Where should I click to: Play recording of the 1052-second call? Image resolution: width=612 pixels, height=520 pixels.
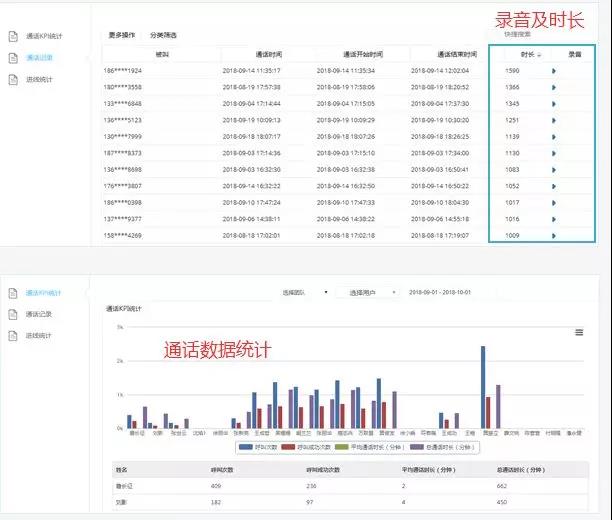point(554,186)
